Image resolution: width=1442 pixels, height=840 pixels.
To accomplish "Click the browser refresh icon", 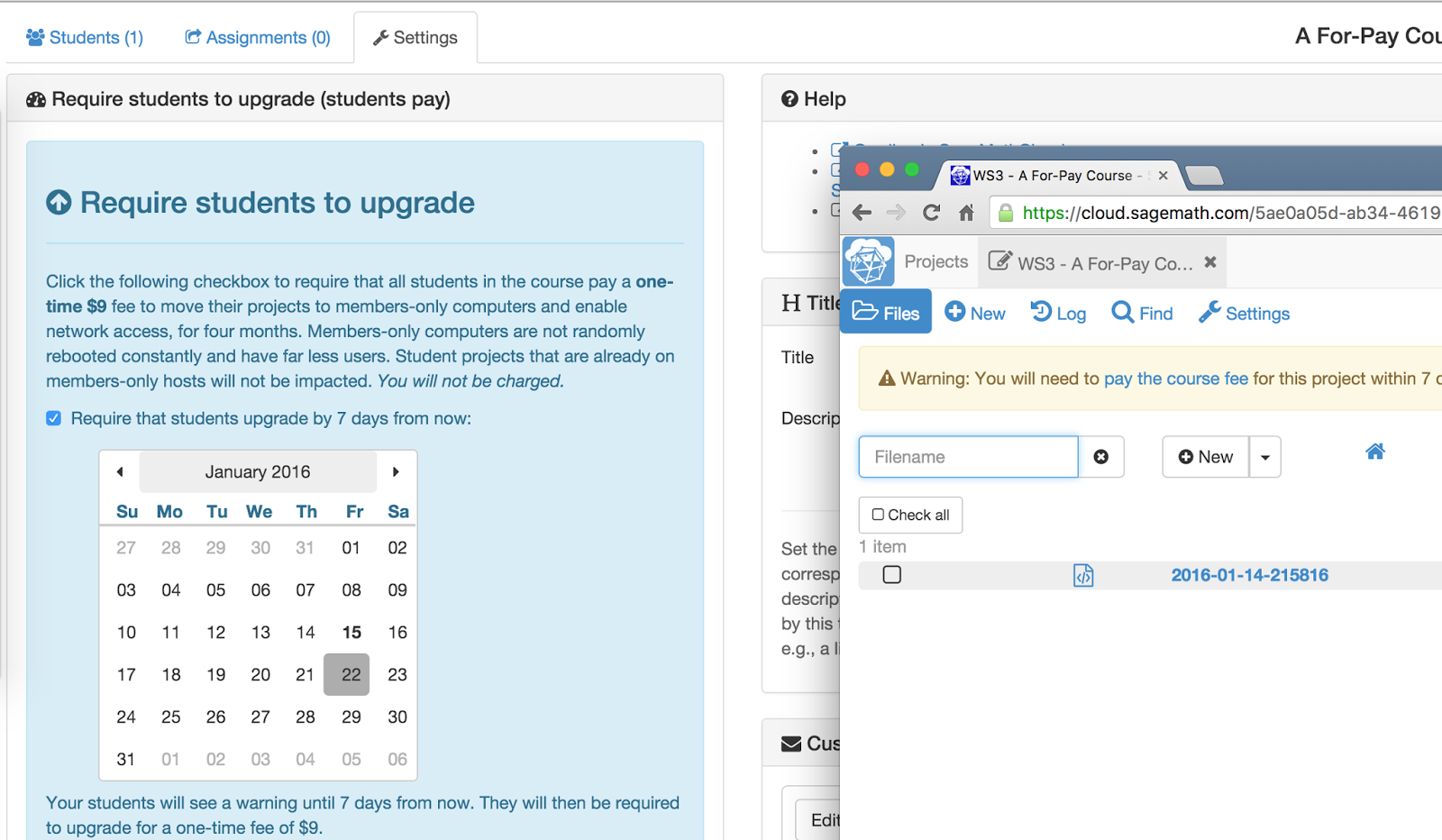I will (931, 213).
